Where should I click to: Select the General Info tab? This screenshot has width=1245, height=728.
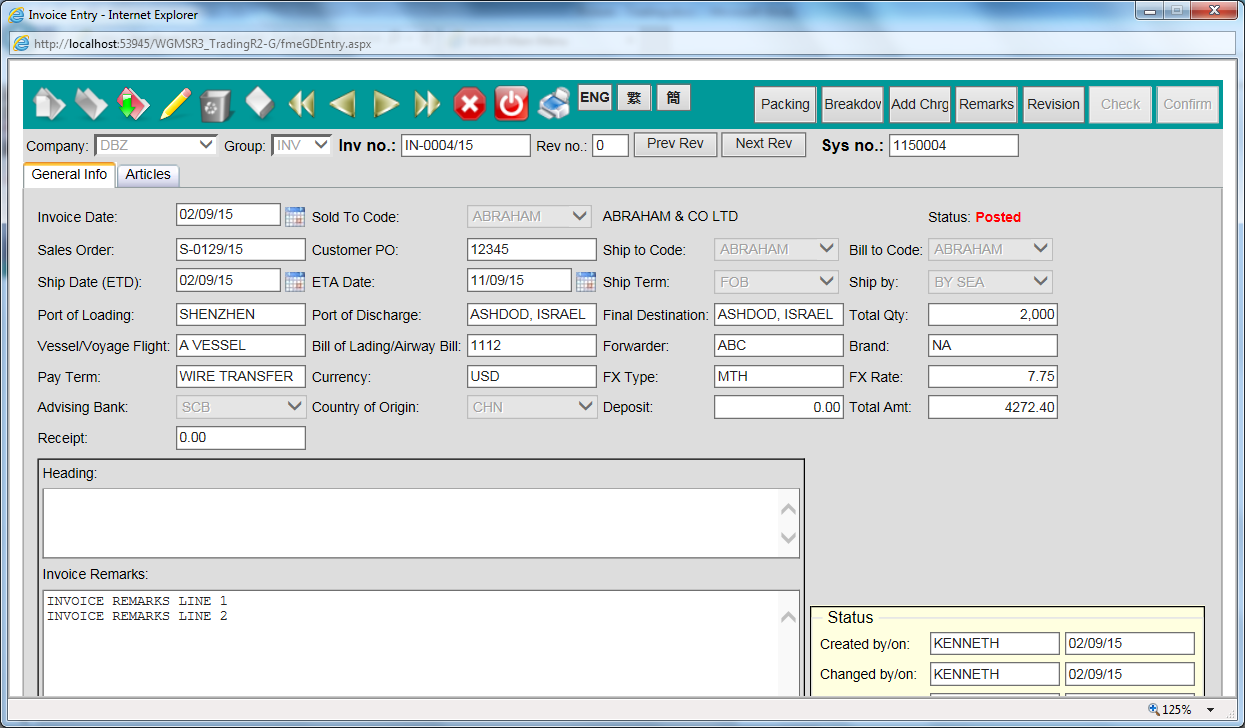coord(69,175)
